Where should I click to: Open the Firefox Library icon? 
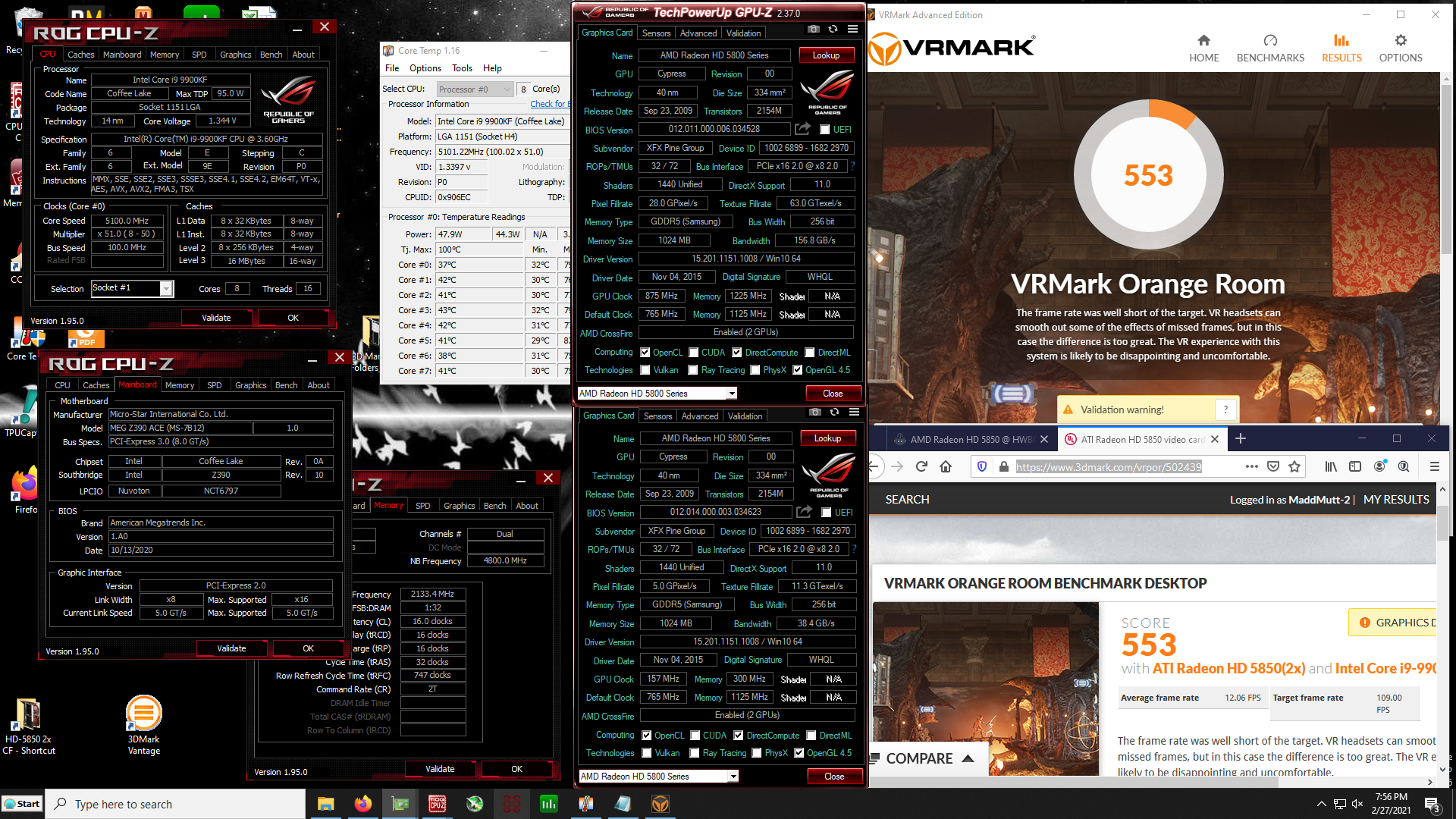point(1331,466)
